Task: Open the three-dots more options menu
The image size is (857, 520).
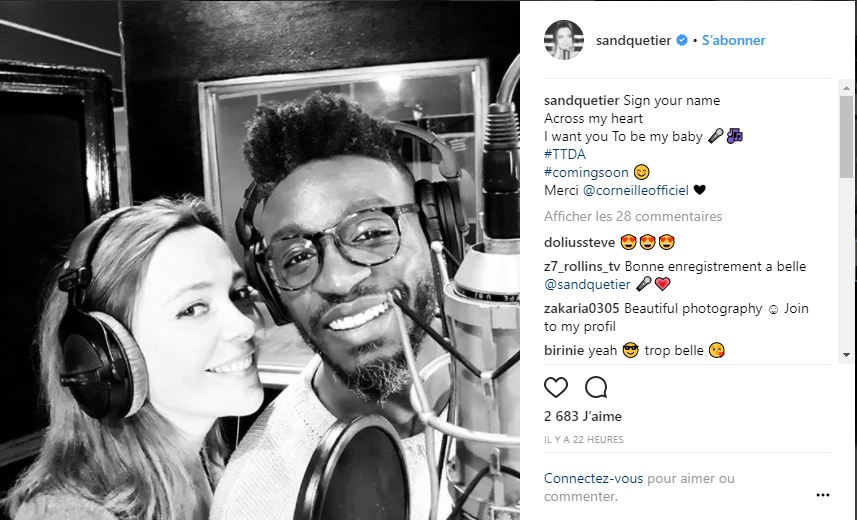Action: pyautogui.click(x=823, y=495)
